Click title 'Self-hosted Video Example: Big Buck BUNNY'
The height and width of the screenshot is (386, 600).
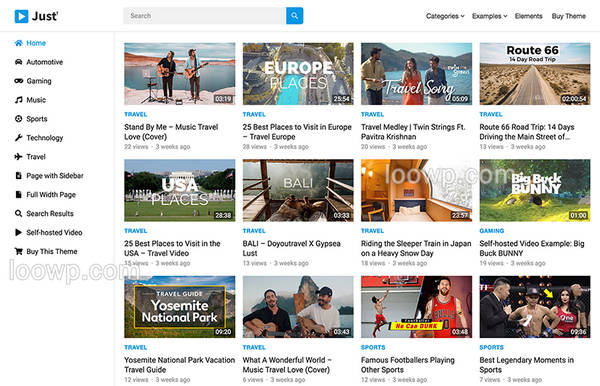point(532,248)
